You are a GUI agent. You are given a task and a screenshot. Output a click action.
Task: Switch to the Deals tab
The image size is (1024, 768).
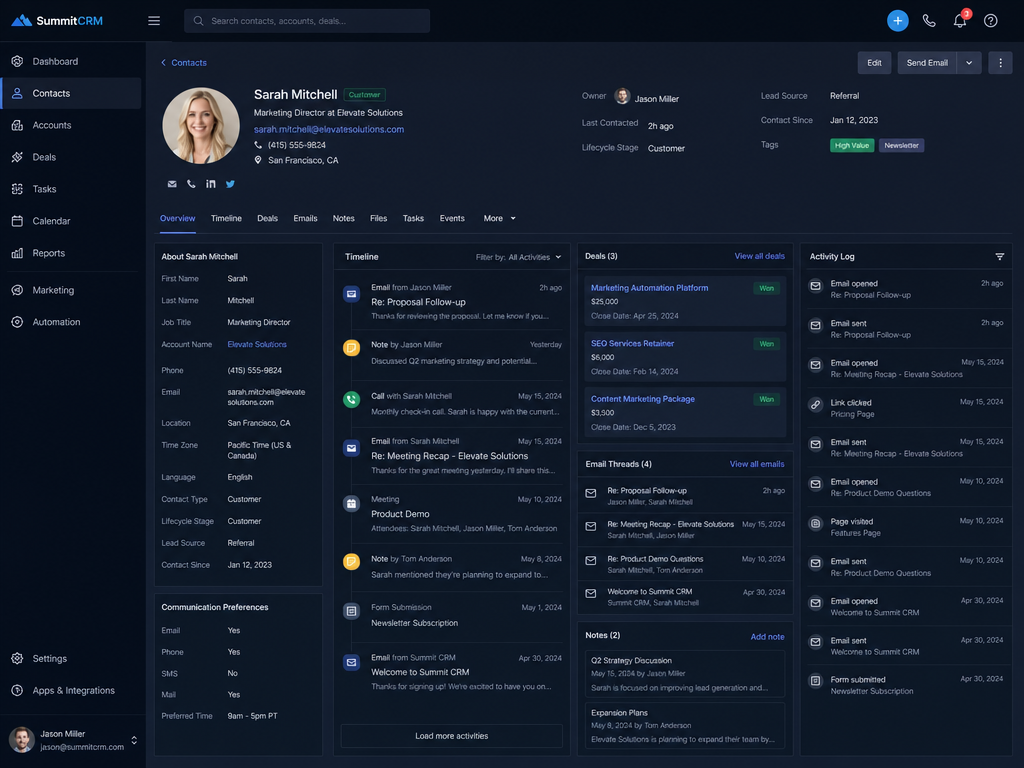coord(267,219)
